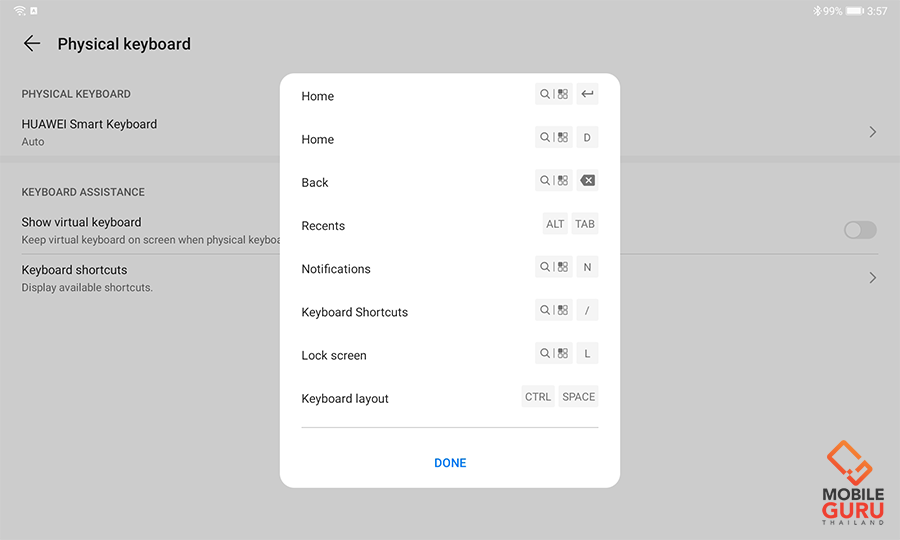Tap the back arrow beside Physical keyboard
The image size is (900, 540).
point(32,43)
